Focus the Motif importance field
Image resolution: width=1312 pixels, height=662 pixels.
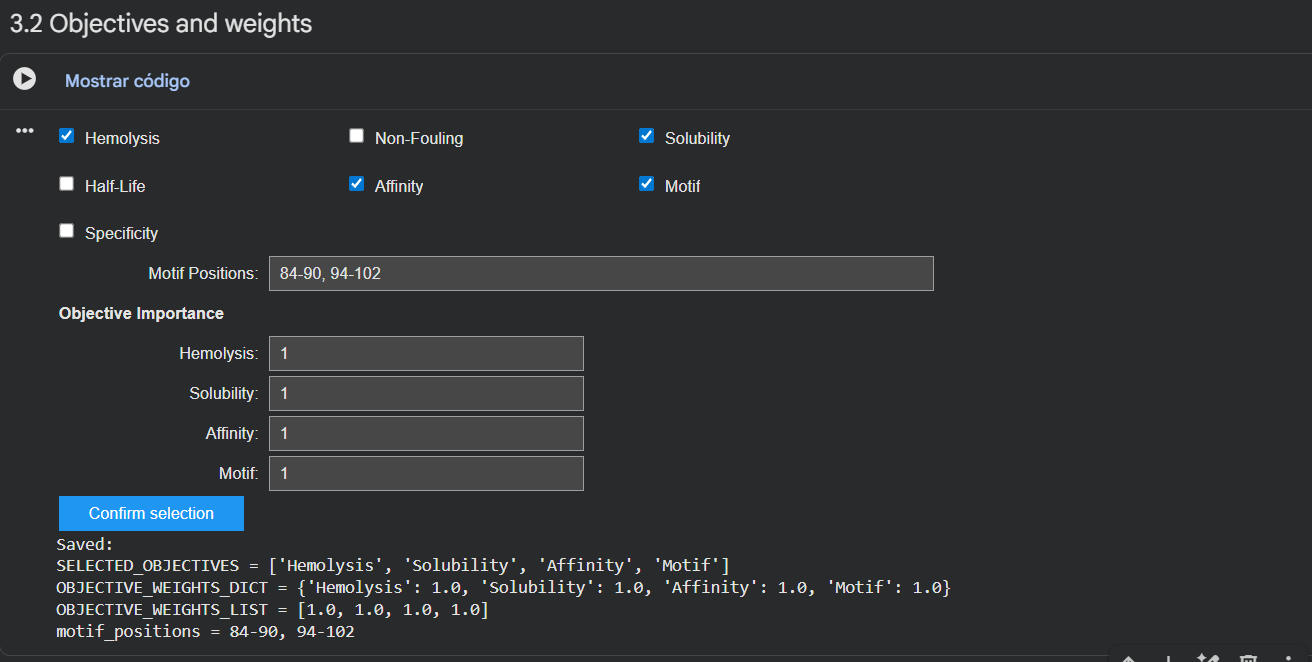click(426, 473)
